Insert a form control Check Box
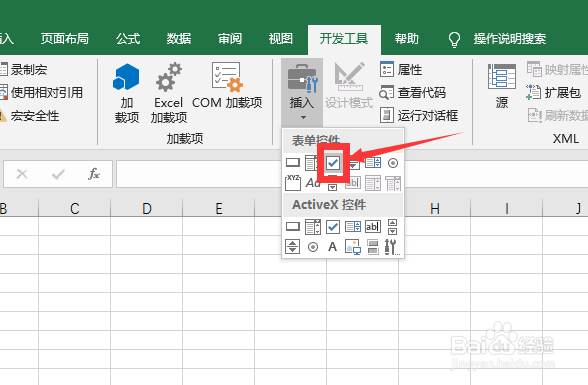Viewport: 588px width, 385px height. (333, 163)
